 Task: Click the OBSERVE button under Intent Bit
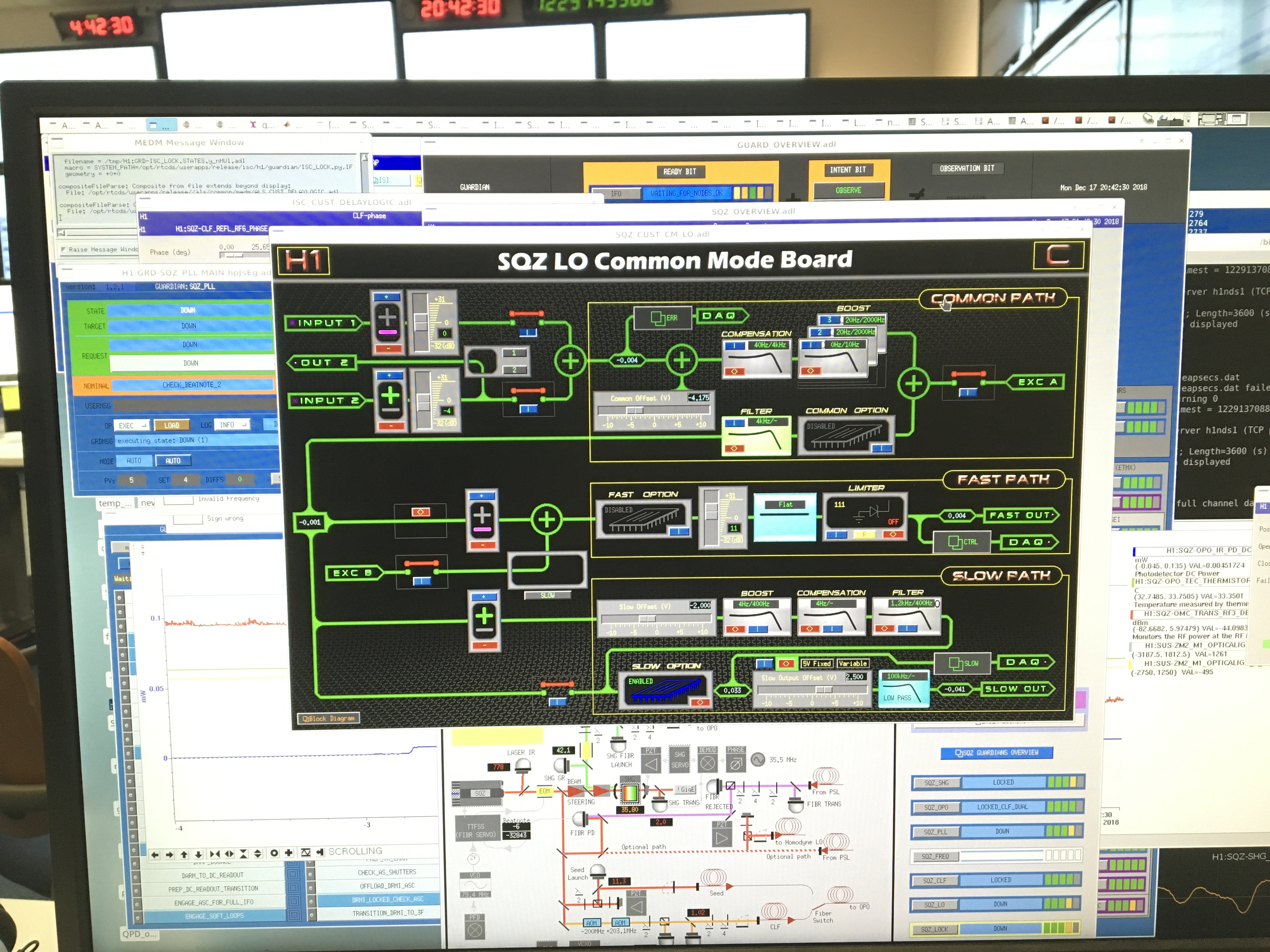[849, 190]
